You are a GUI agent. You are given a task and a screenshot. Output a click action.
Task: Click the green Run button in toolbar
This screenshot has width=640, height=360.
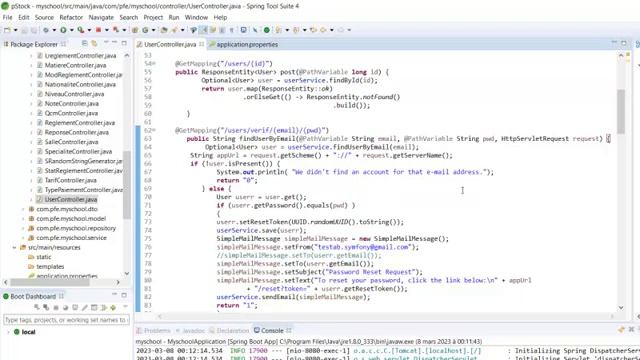pos(63,30)
